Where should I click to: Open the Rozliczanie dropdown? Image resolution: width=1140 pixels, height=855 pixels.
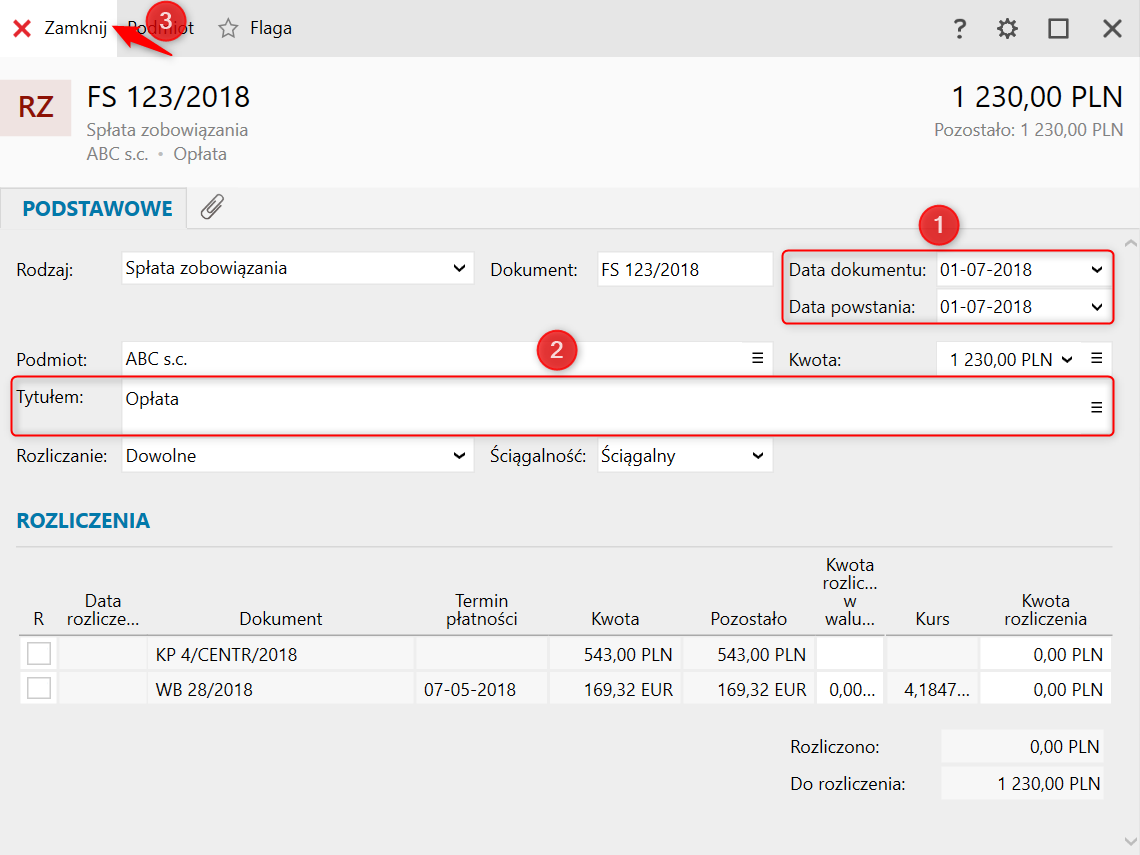coord(459,456)
